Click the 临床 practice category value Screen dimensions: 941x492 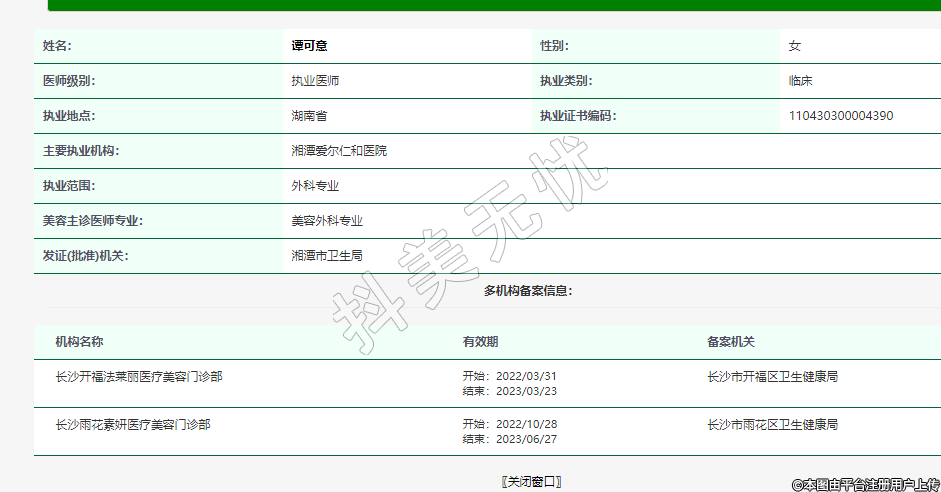tap(800, 81)
